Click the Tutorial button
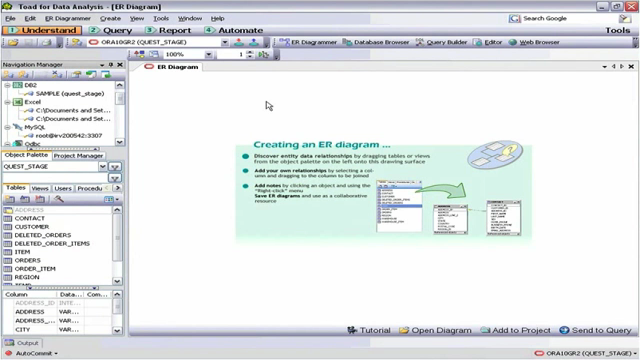 pyautogui.click(x=369, y=330)
